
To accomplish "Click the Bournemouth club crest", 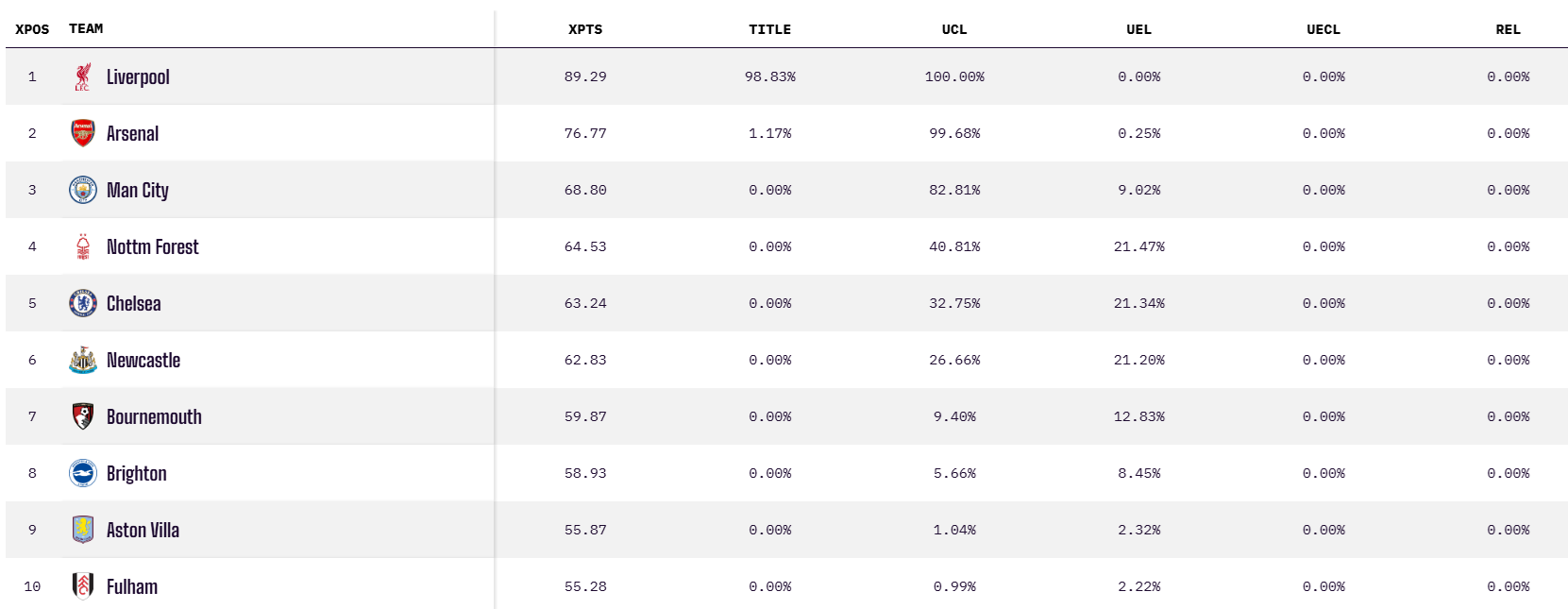I will click(83, 416).
